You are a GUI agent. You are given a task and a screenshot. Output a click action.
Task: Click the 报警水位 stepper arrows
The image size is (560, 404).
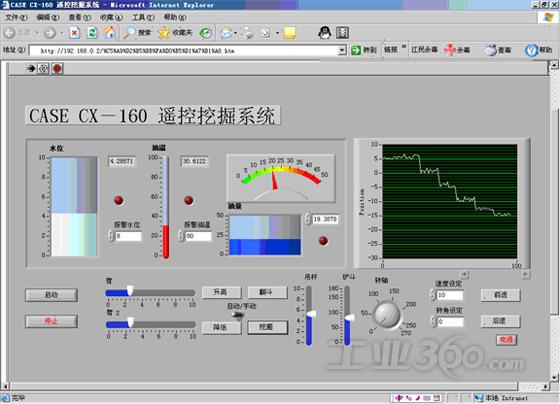point(111,236)
